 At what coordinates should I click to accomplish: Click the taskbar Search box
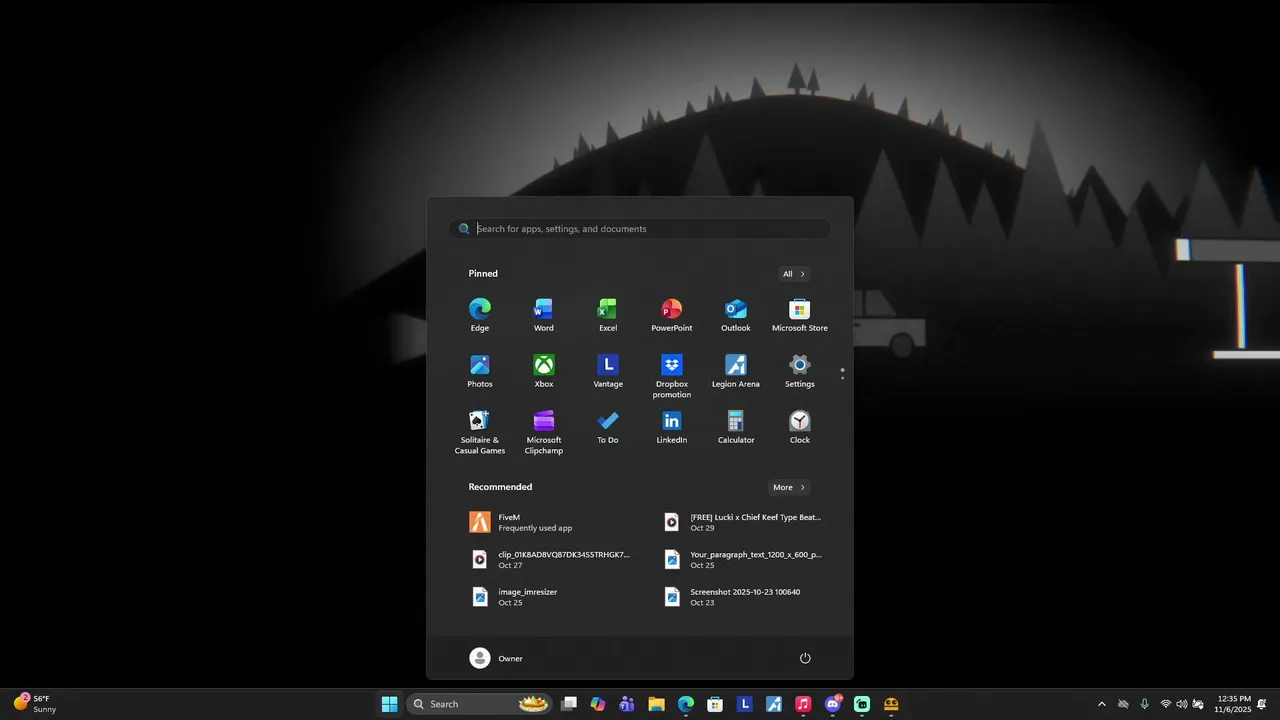[480, 704]
